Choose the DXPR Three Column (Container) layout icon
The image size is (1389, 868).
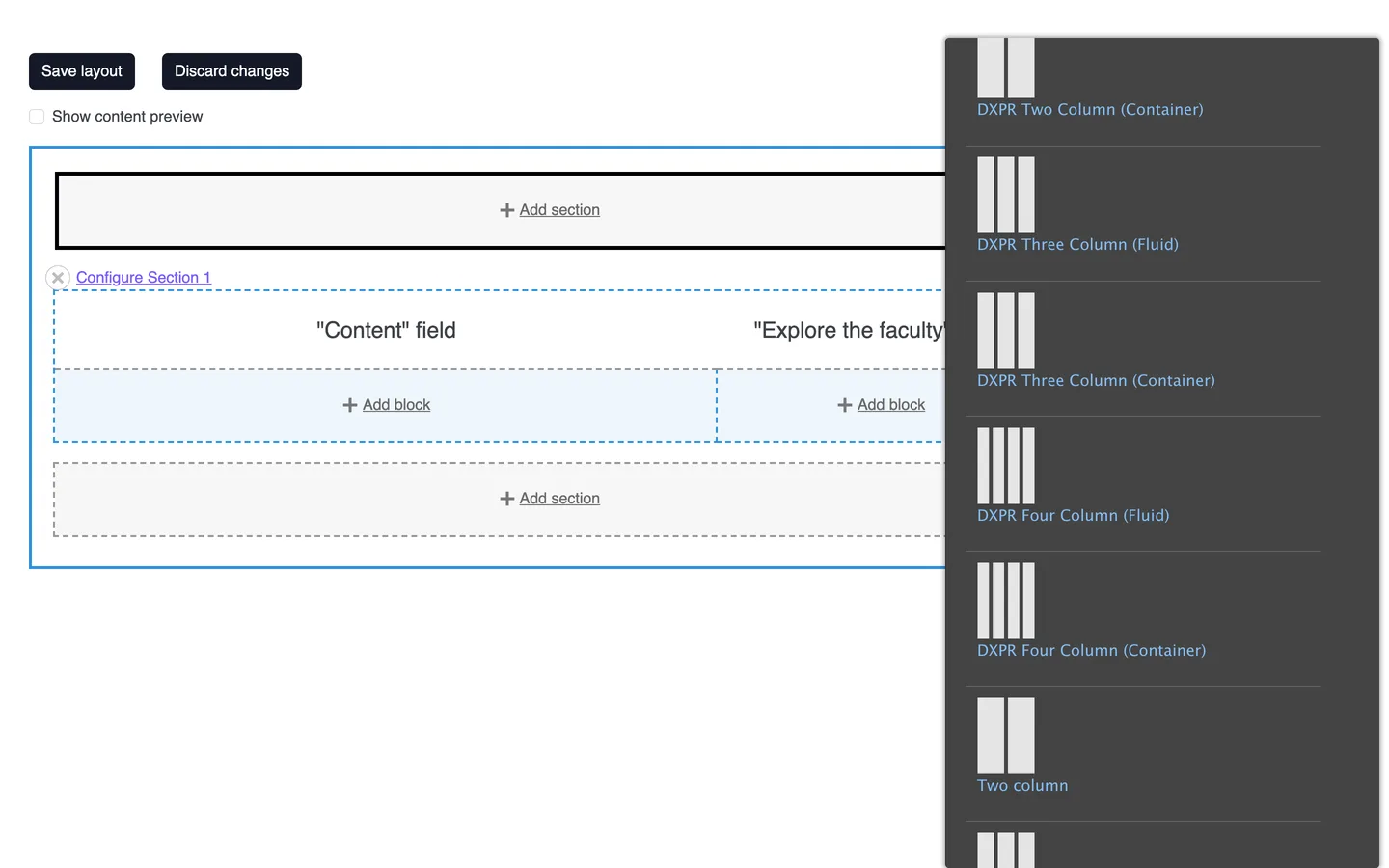click(x=1006, y=331)
